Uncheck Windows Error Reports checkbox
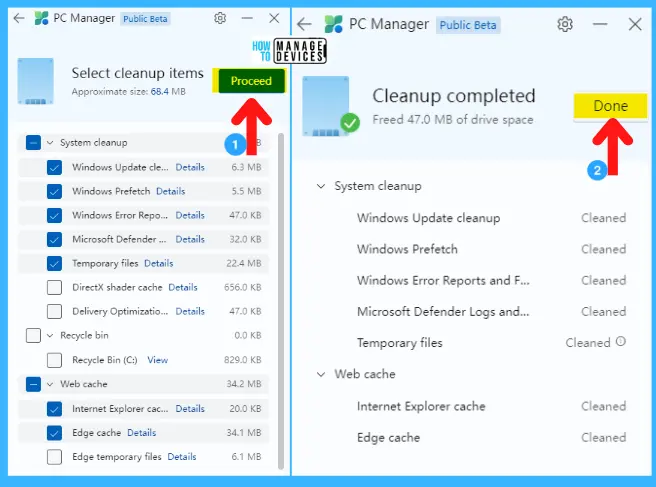This screenshot has height=487, width=656. 54,215
